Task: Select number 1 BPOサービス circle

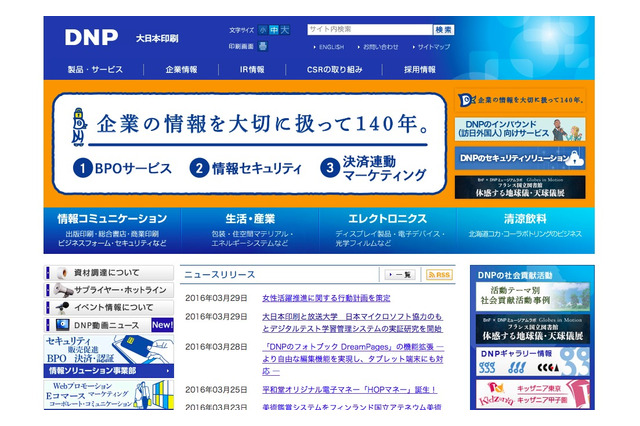Action: (x=82, y=168)
